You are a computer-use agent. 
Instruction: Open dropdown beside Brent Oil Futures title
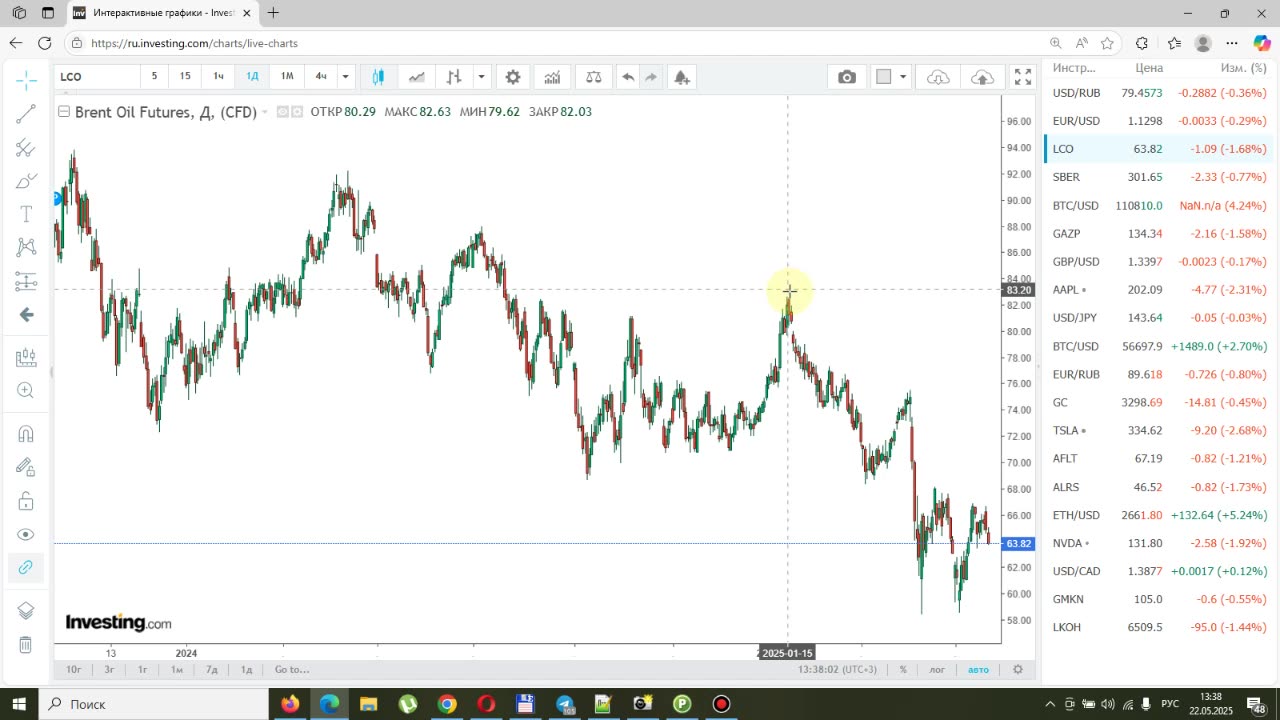coord(265,112)
